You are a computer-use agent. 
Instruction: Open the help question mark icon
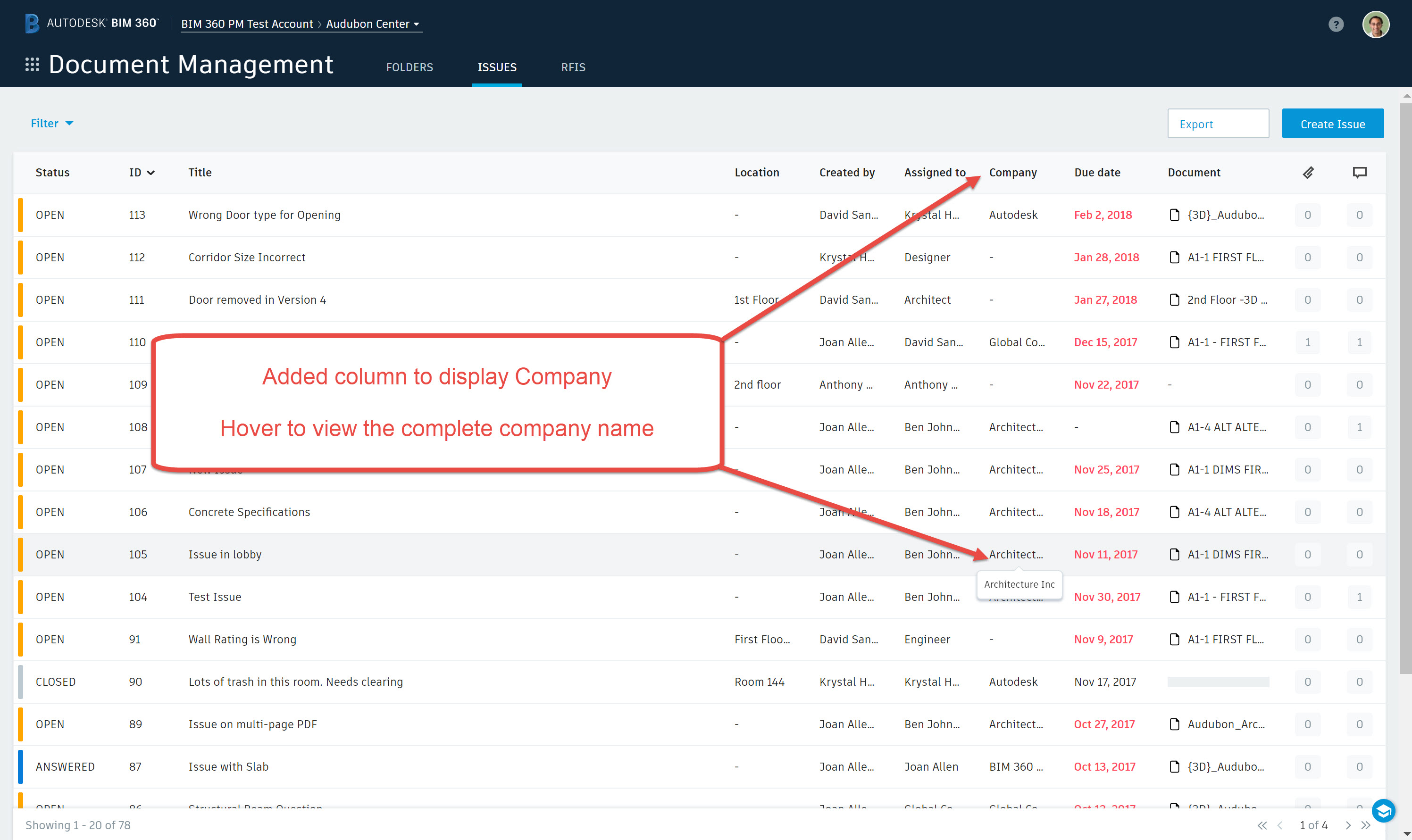pos(1336,25)
